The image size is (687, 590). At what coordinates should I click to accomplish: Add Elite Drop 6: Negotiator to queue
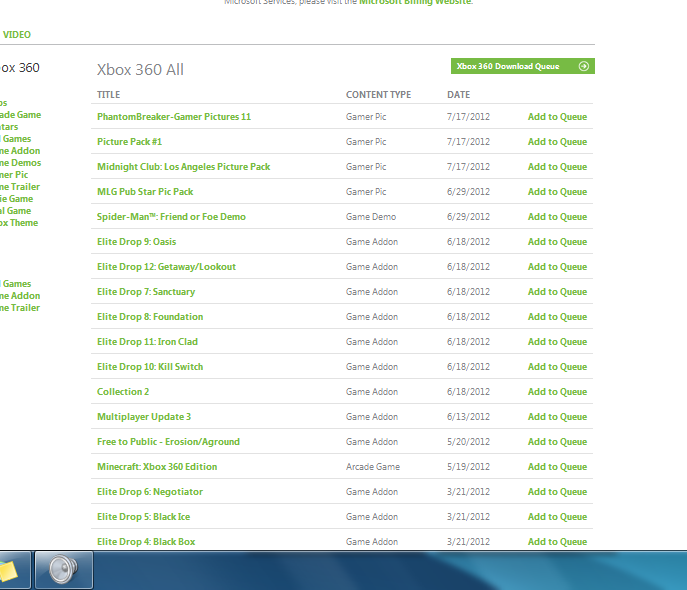(557, 491)
